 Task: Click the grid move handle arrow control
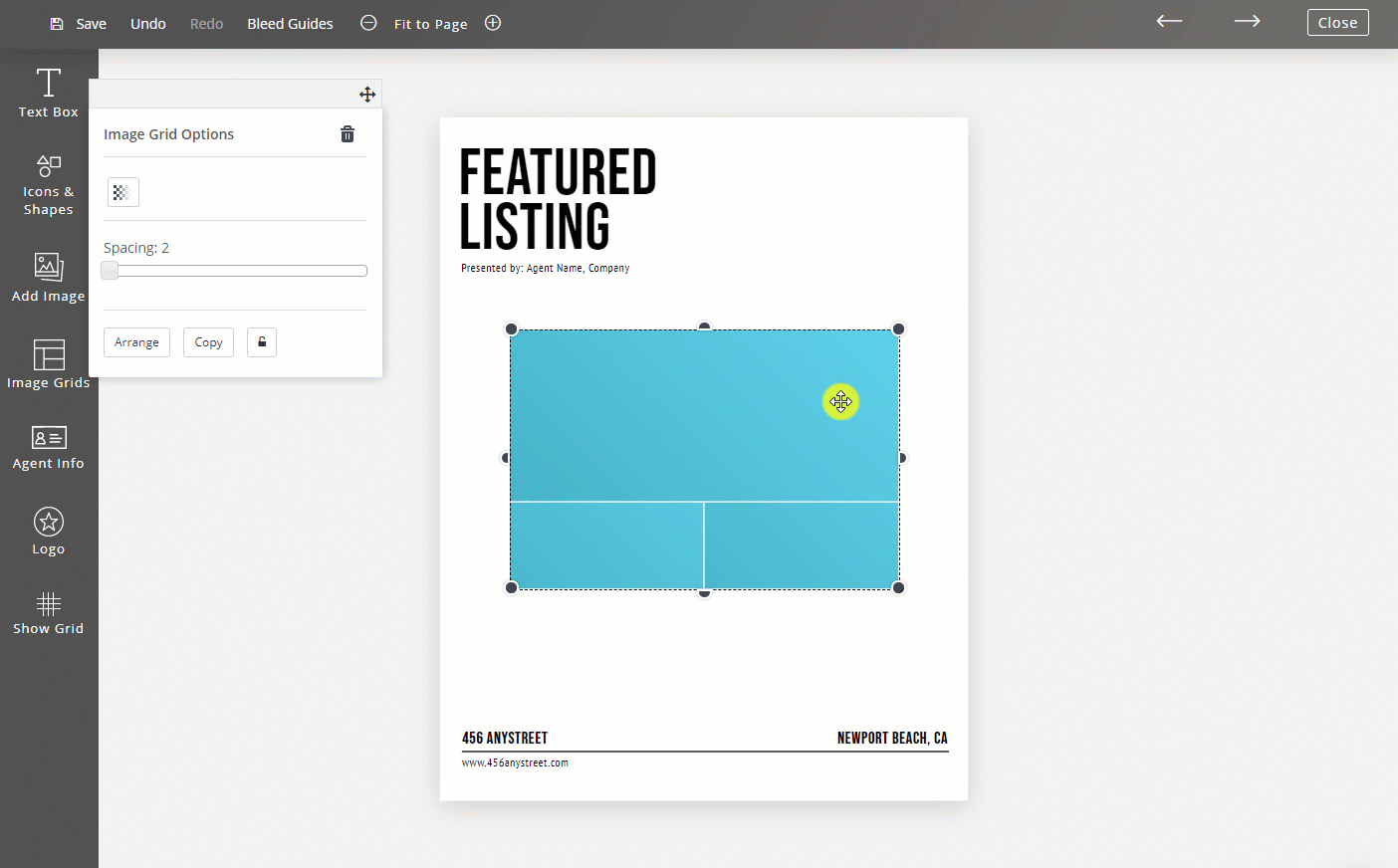tap(366, 94)
